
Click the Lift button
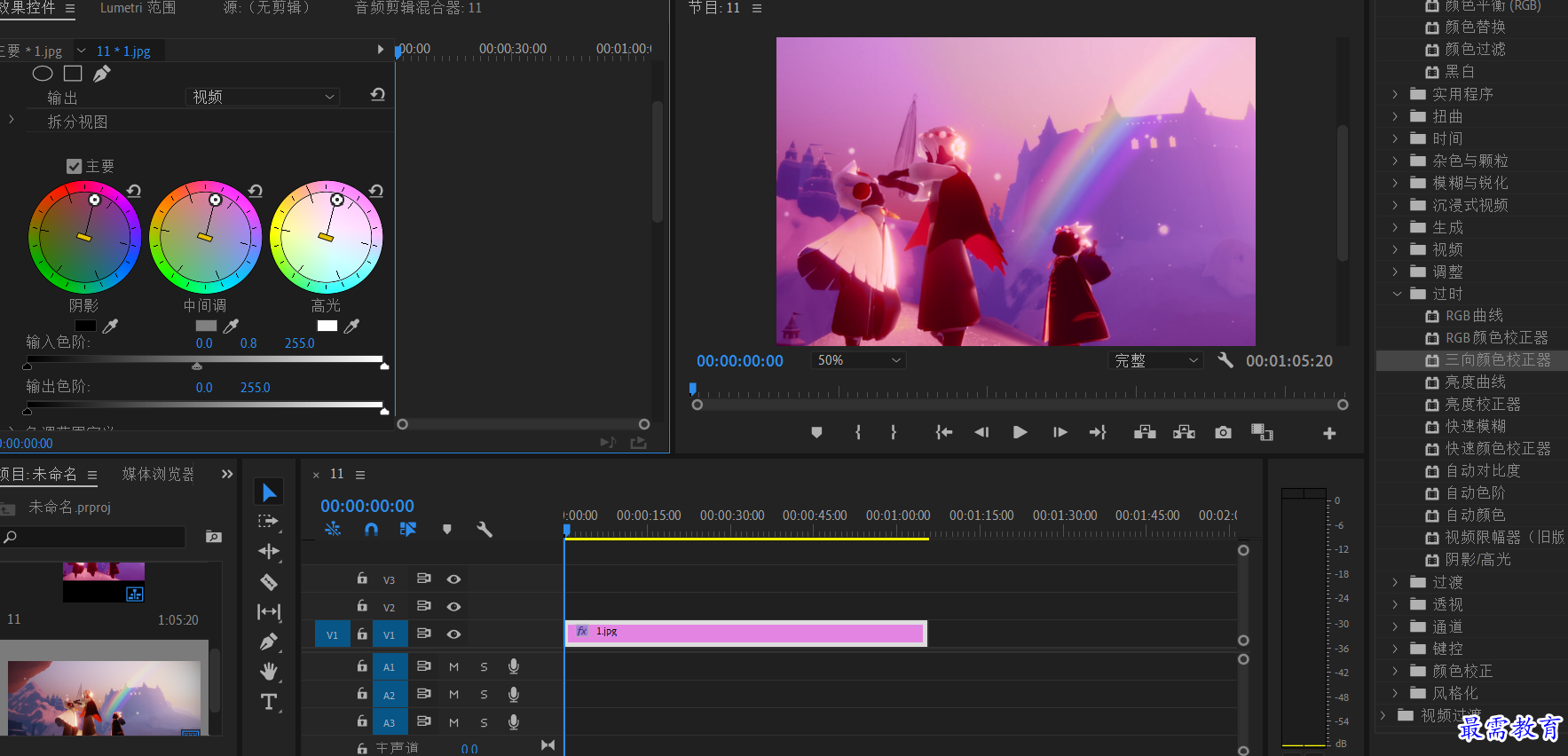pos(1145,432)
